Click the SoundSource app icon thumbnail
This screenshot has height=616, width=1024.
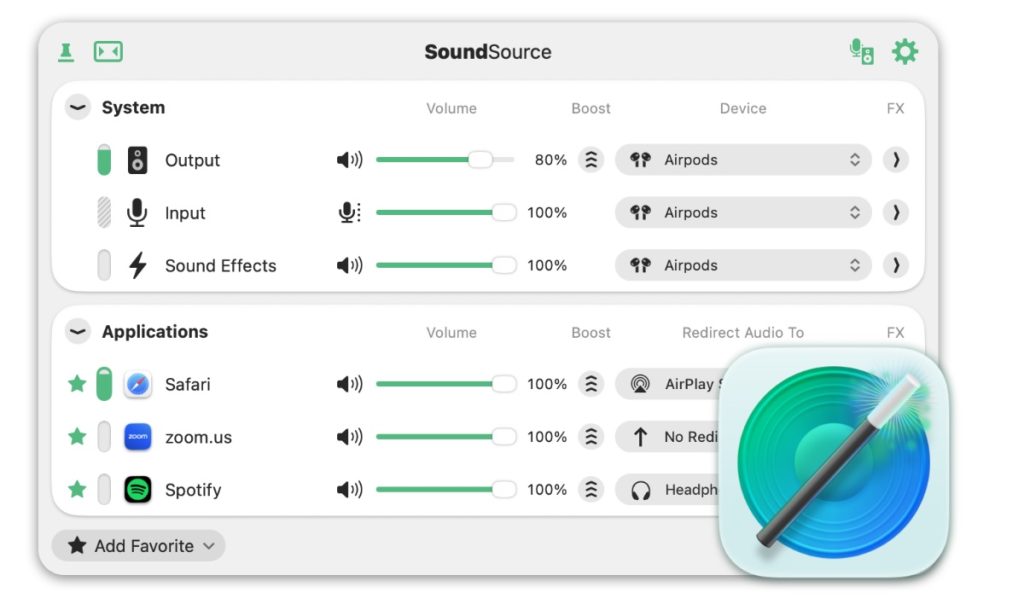(x=833, y=463)
